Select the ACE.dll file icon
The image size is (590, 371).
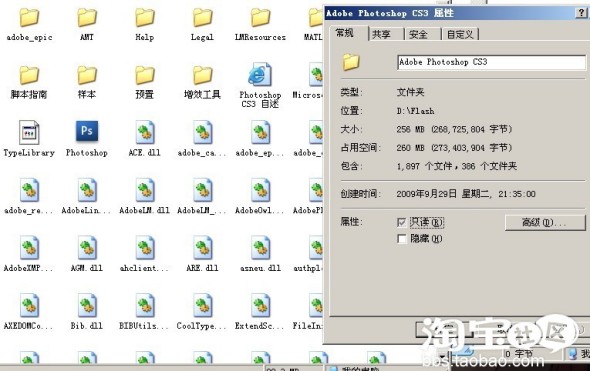[145, 132]
